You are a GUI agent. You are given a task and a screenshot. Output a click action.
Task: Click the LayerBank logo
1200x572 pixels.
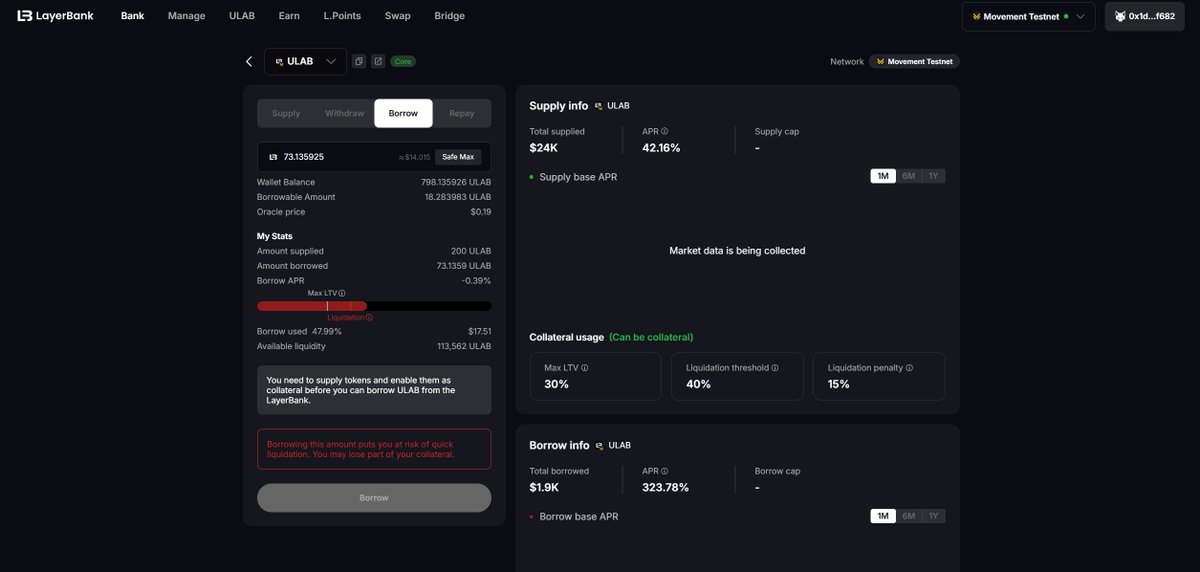(x=55, y=16)
